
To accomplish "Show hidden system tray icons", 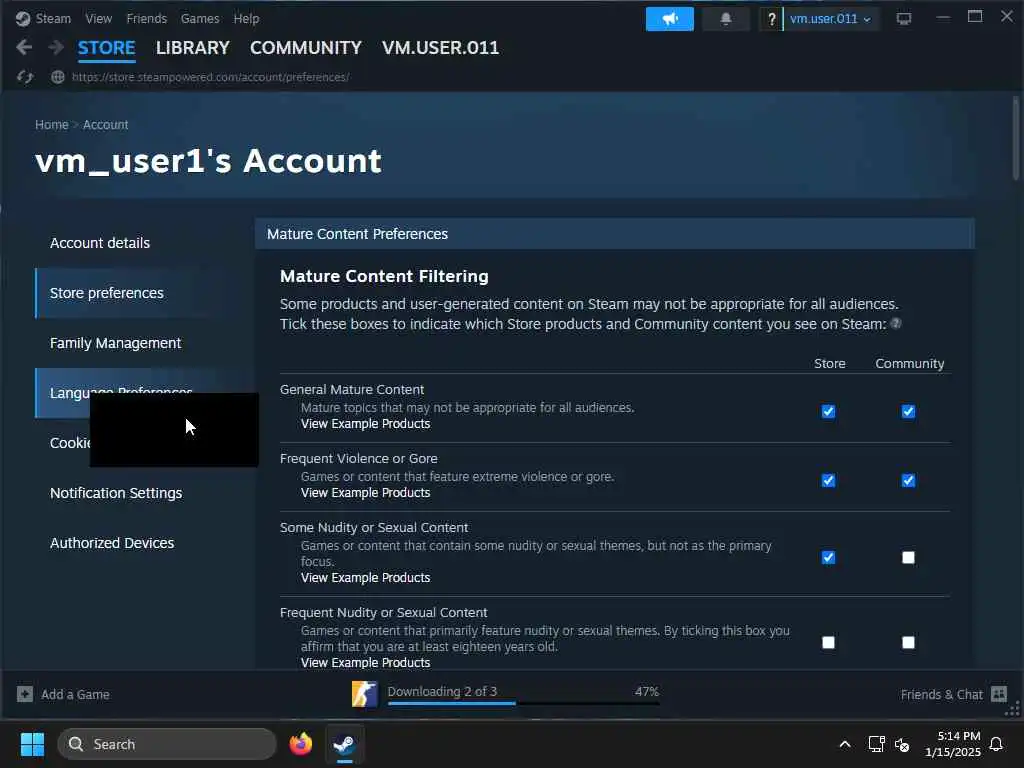I will click(x=844, y=744).
